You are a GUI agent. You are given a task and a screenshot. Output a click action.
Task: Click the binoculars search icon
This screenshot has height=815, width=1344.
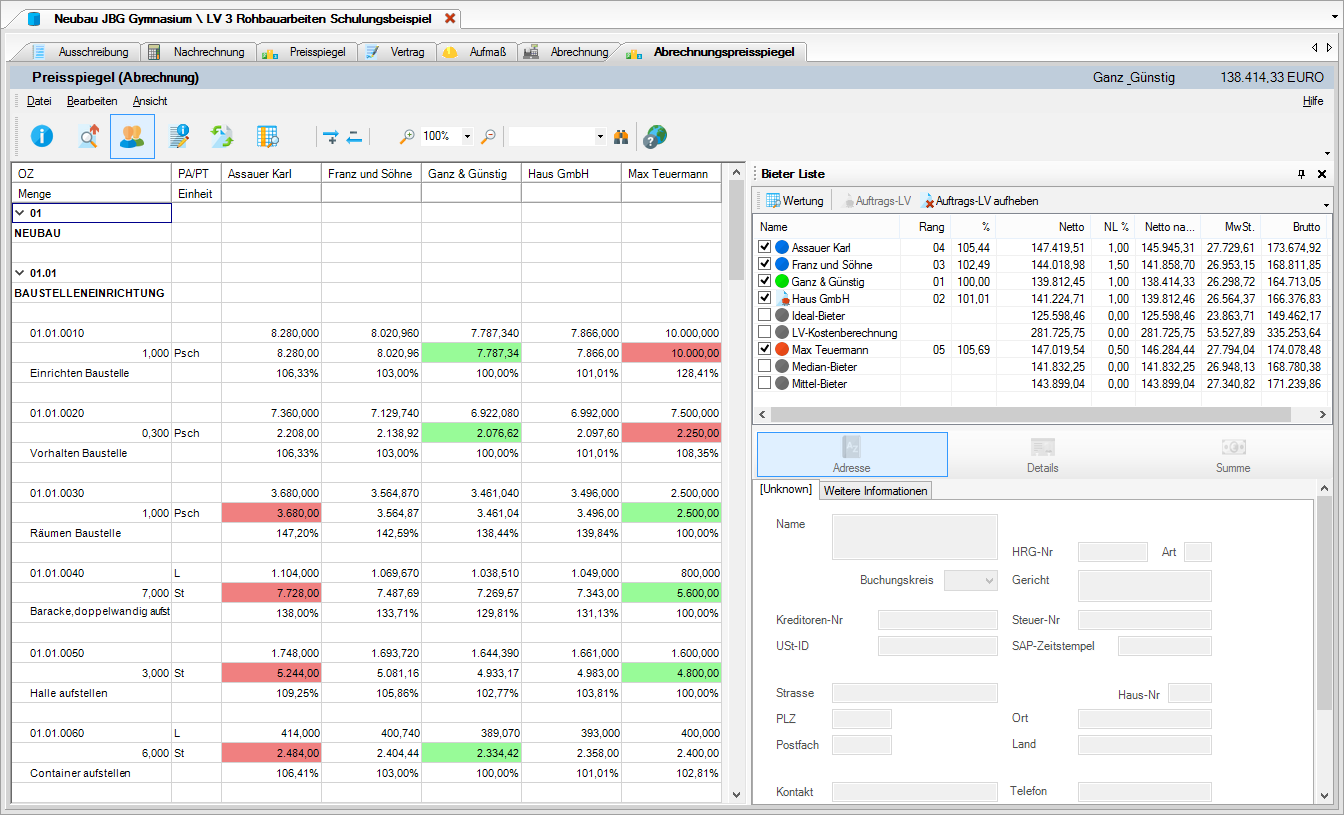tap(621, 137)
